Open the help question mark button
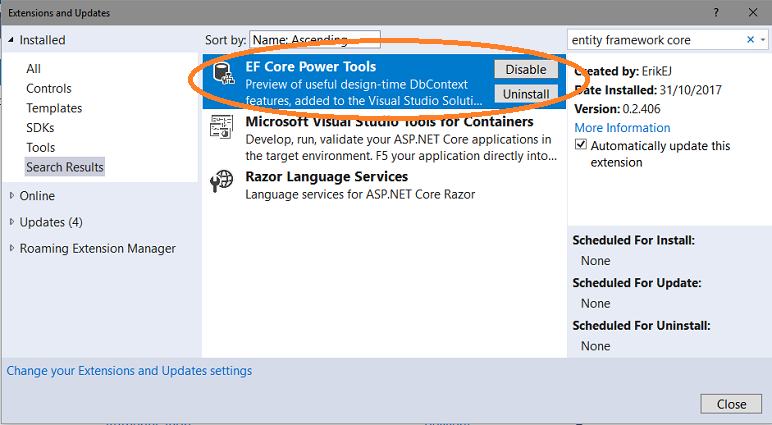The height and width of the screenshot is (425, 772). [x=716, y=13]
